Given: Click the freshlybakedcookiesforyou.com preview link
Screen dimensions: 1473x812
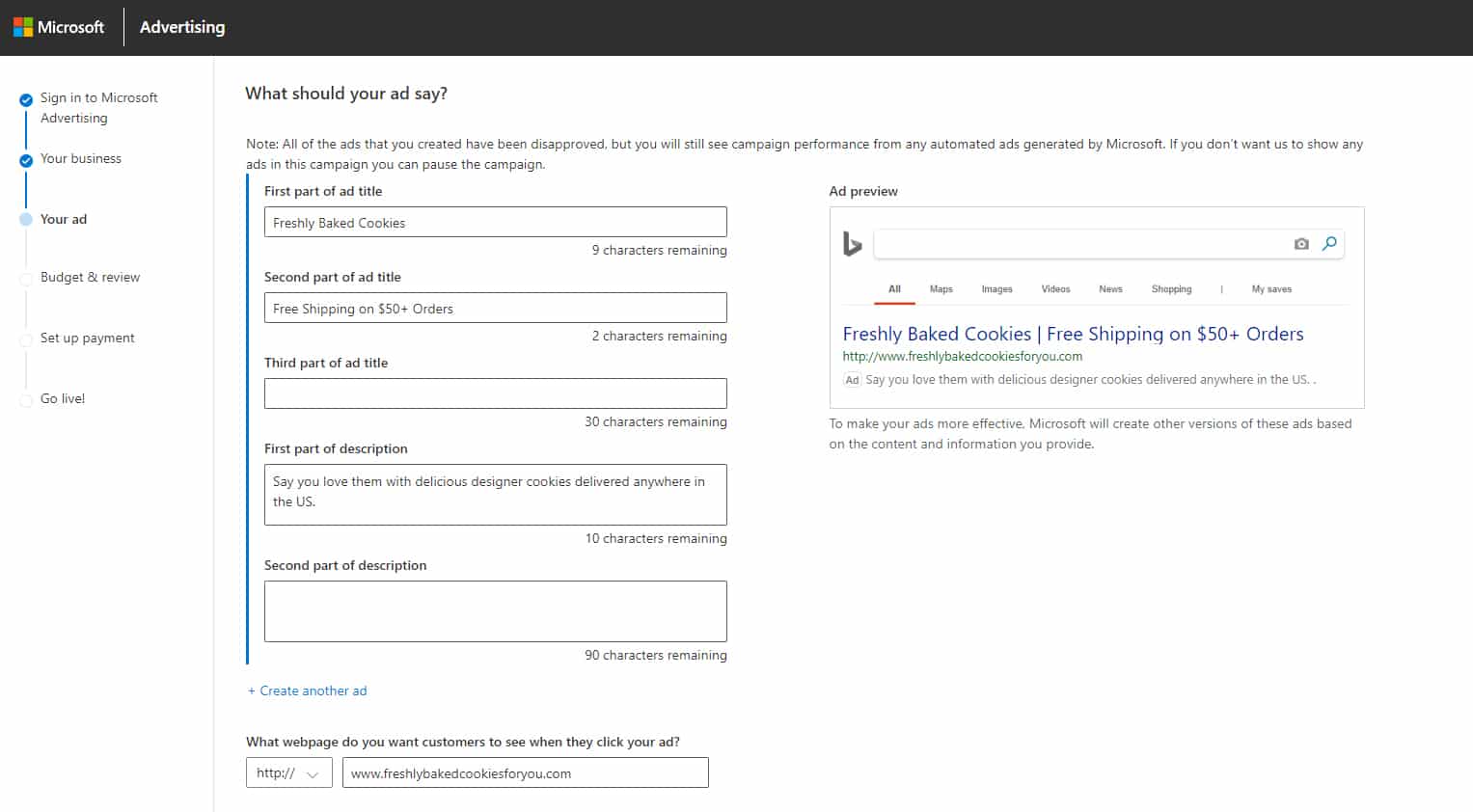Looking at the screenshot, I should [x=962, y=356].
